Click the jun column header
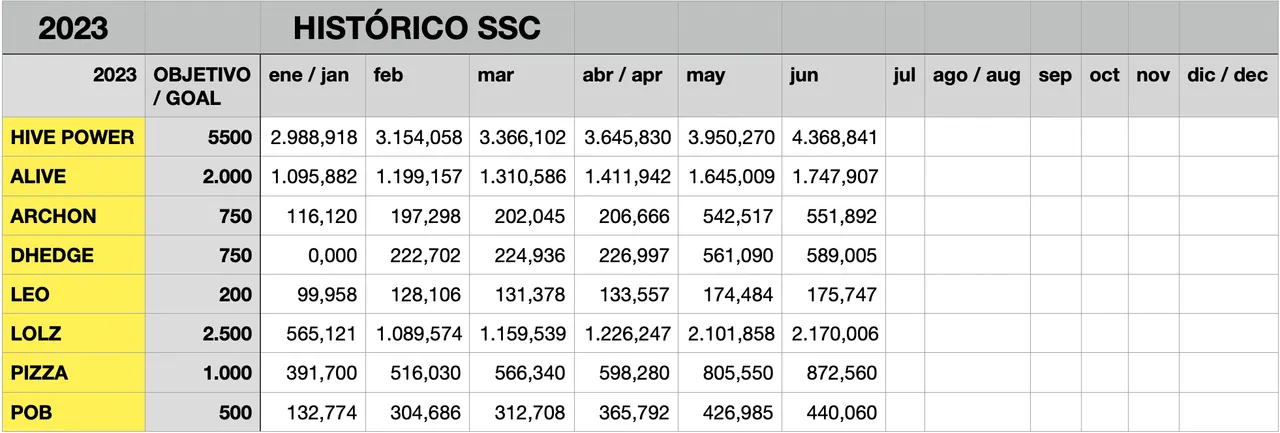The width and height of the screenshot is (1280, 433). [x=833, y=76]
